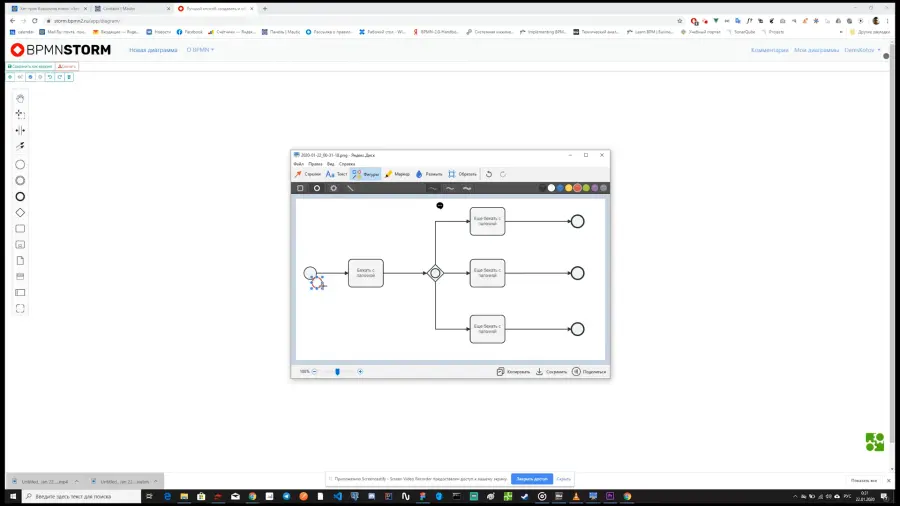This screenshot has width=900, height=506.
Task: Select the Маркер highlighter tool
Action: [x=397, y=174]
